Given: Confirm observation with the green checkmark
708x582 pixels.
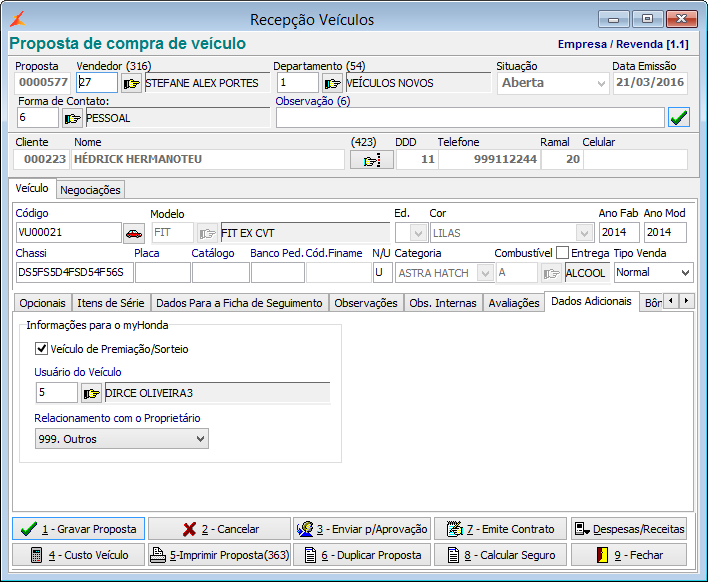Looking at the screenshot, I should (679, 118).
